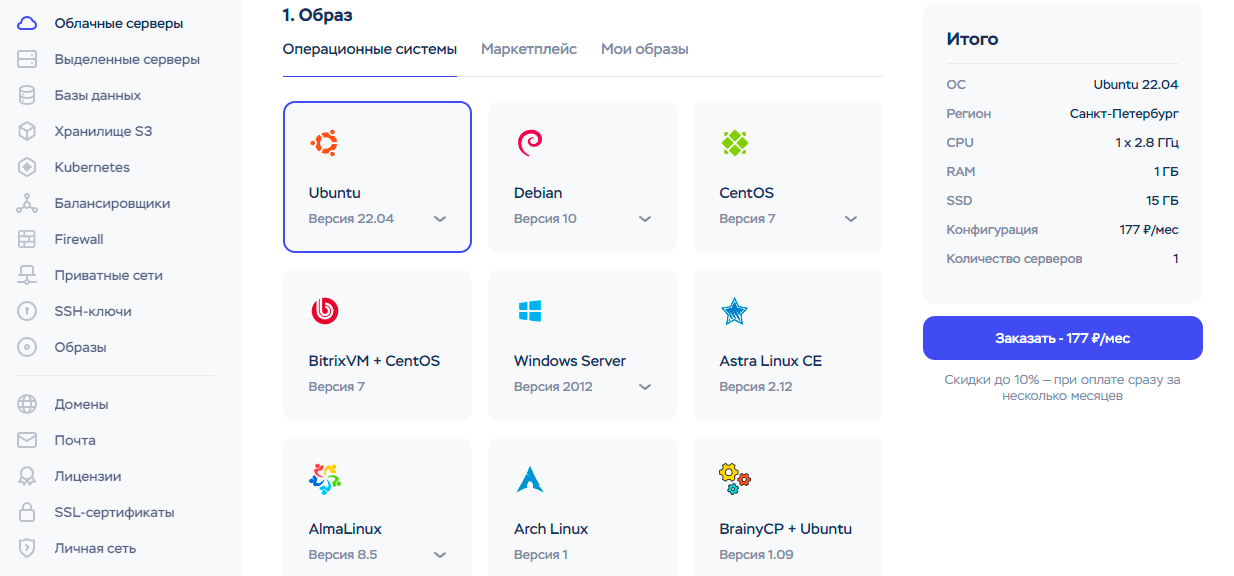Open Домены in the sidebar
The width and height of the screenshot is (1234, 576).
pyautogui.click(x=81, y=404)
